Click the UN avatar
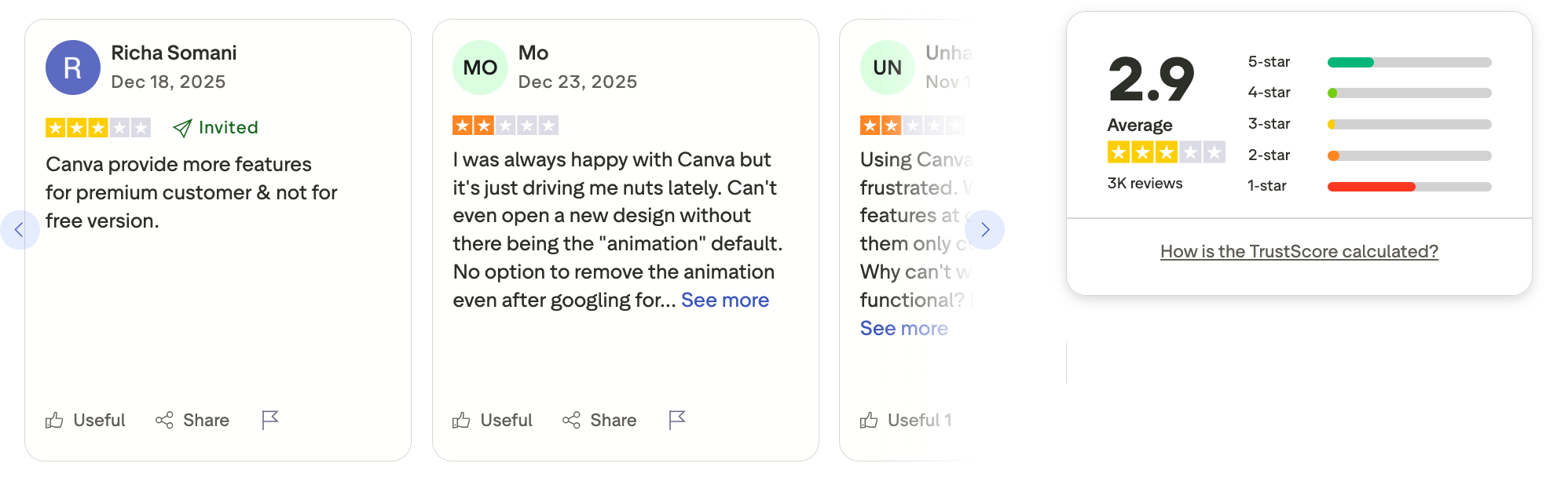1568x485 pixels. pos(888,67)
